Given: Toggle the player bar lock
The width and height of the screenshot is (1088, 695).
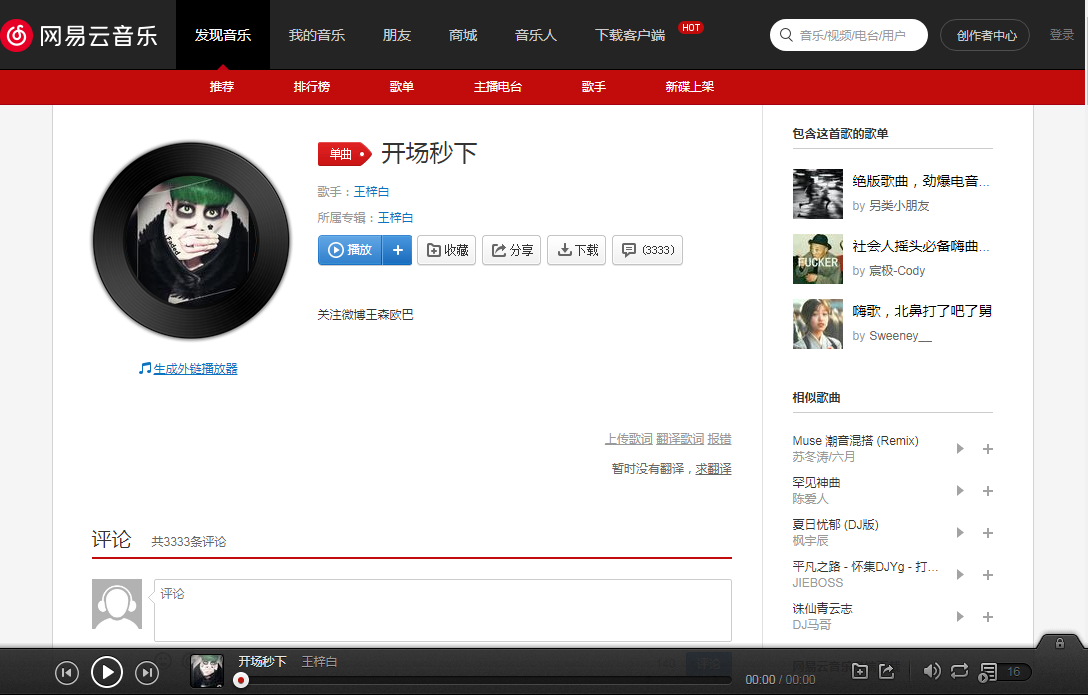Looking at the screenshot, I should point(1059,643).
